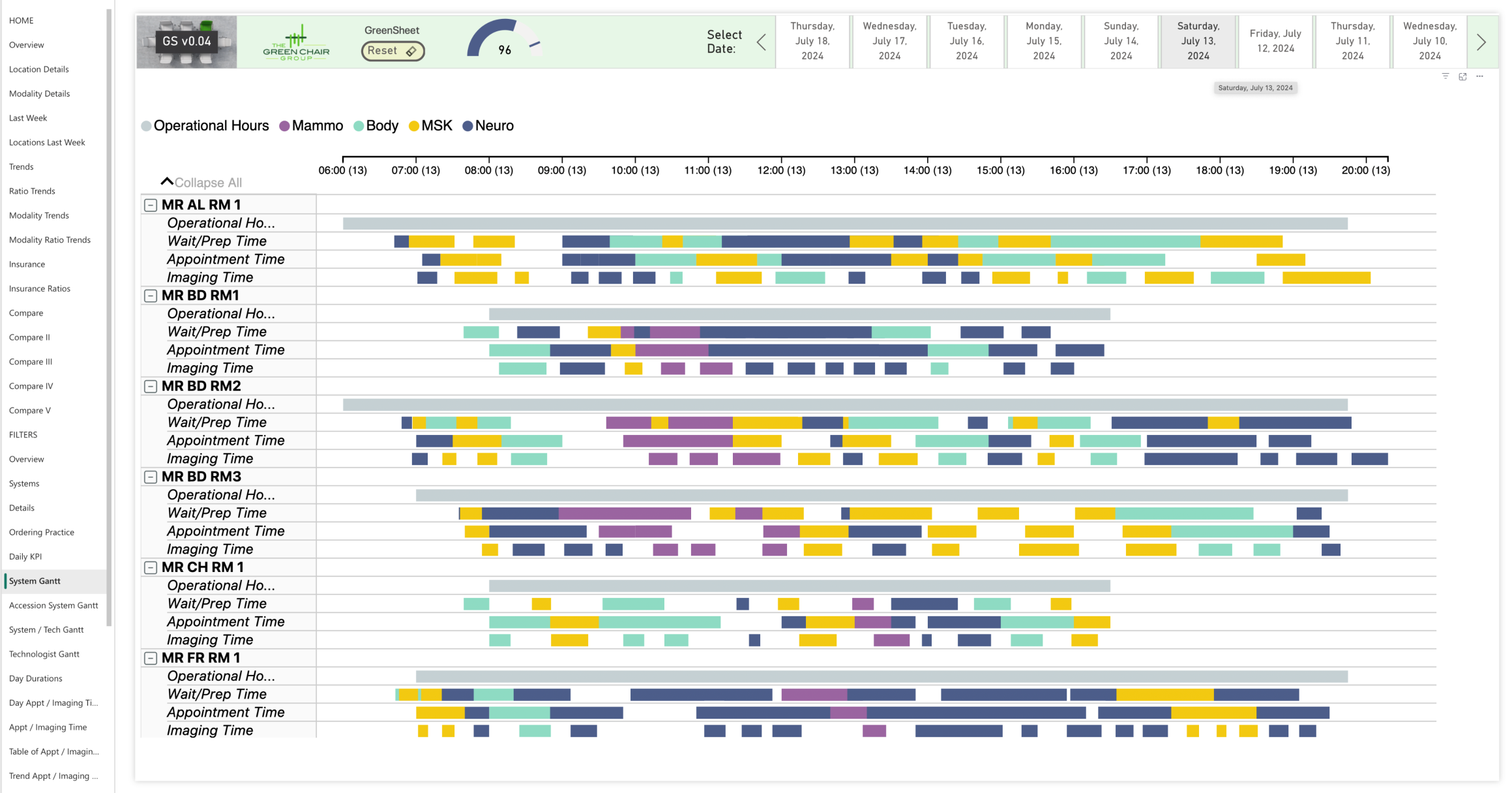Click the next dates arrow
This screenshot has height=793, width=1512.
tap(1481, 42)
